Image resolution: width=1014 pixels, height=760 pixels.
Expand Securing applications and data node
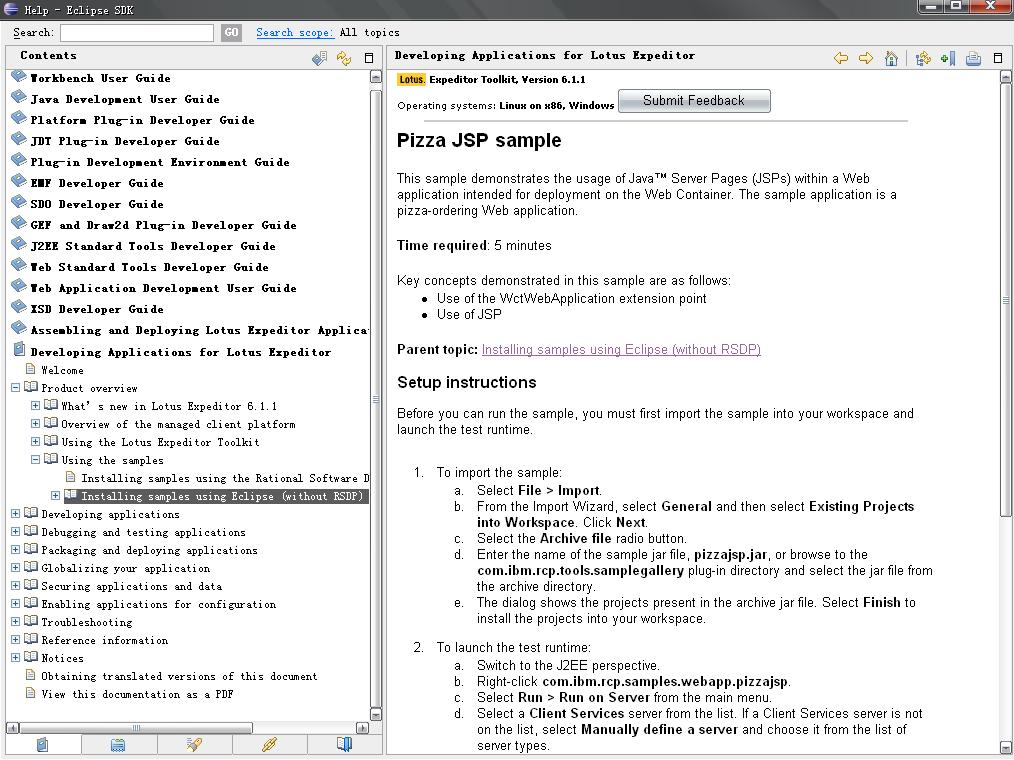(x=16, y=585)
